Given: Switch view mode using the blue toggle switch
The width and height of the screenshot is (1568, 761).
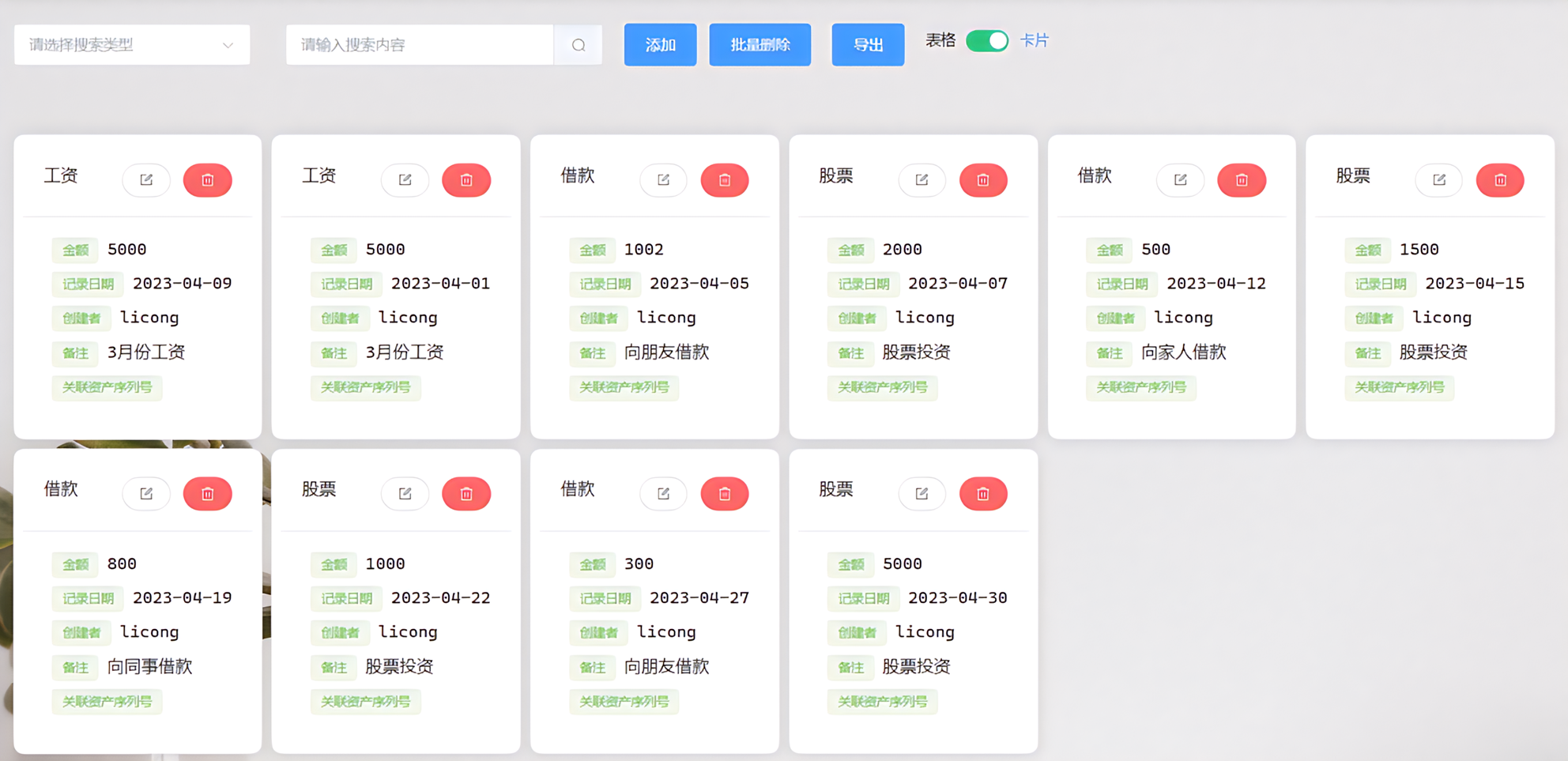Looking at the screenshot, I should click(986, 40).
